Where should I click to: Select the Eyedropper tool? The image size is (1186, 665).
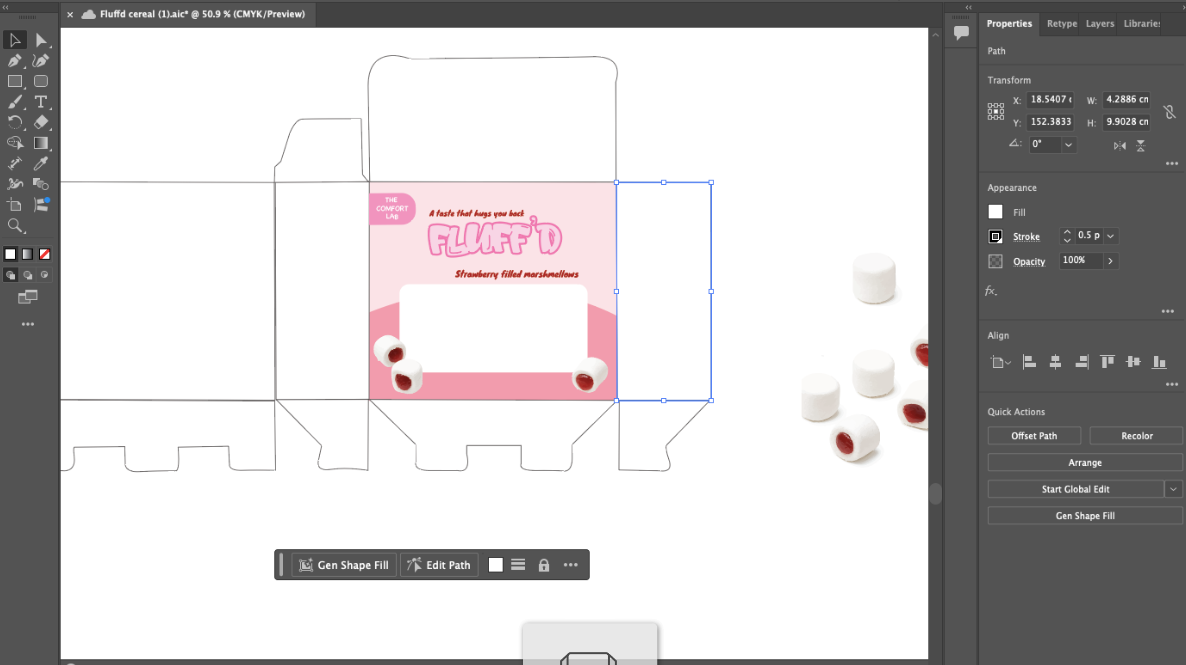[x=41, y=163]
